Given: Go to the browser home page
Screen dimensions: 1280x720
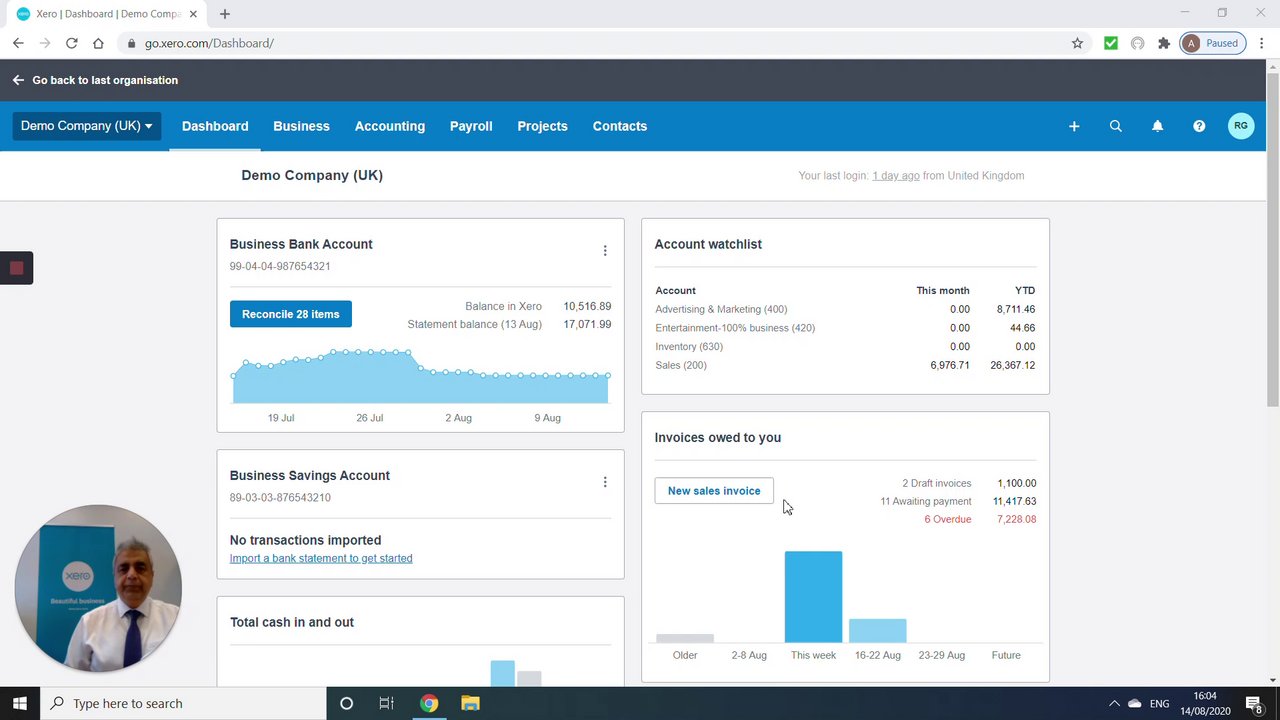Looking at the screenshot, I should point(98,43).
